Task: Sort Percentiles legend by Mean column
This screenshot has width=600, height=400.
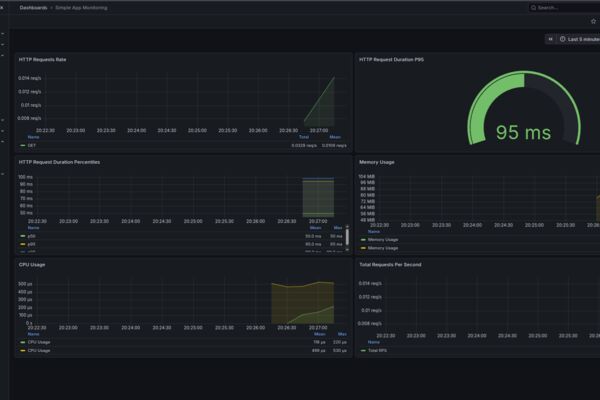Action: [315, 228]
